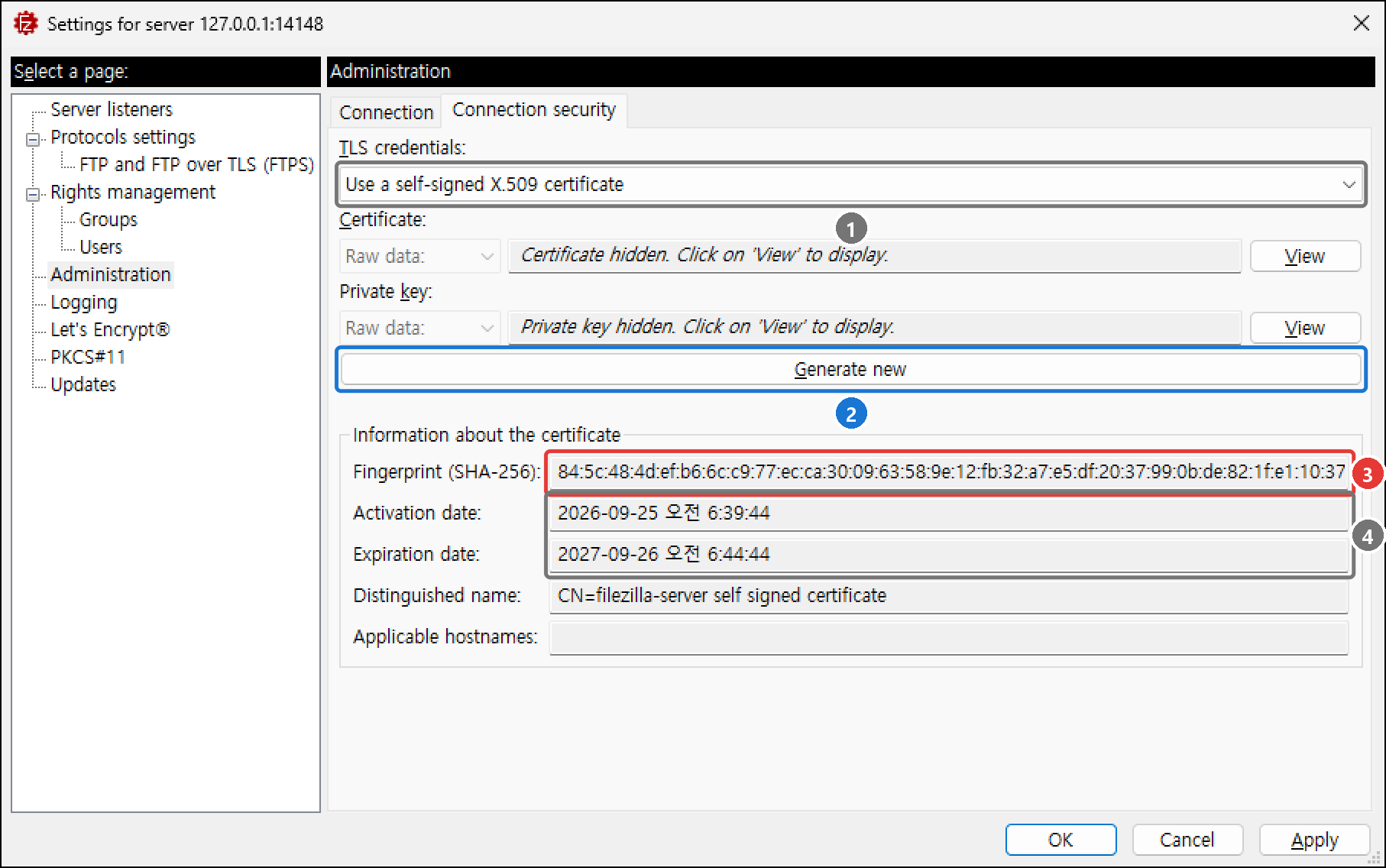Open the Groups page
This screenshot has width=1386, height=868.
point(108,219)
